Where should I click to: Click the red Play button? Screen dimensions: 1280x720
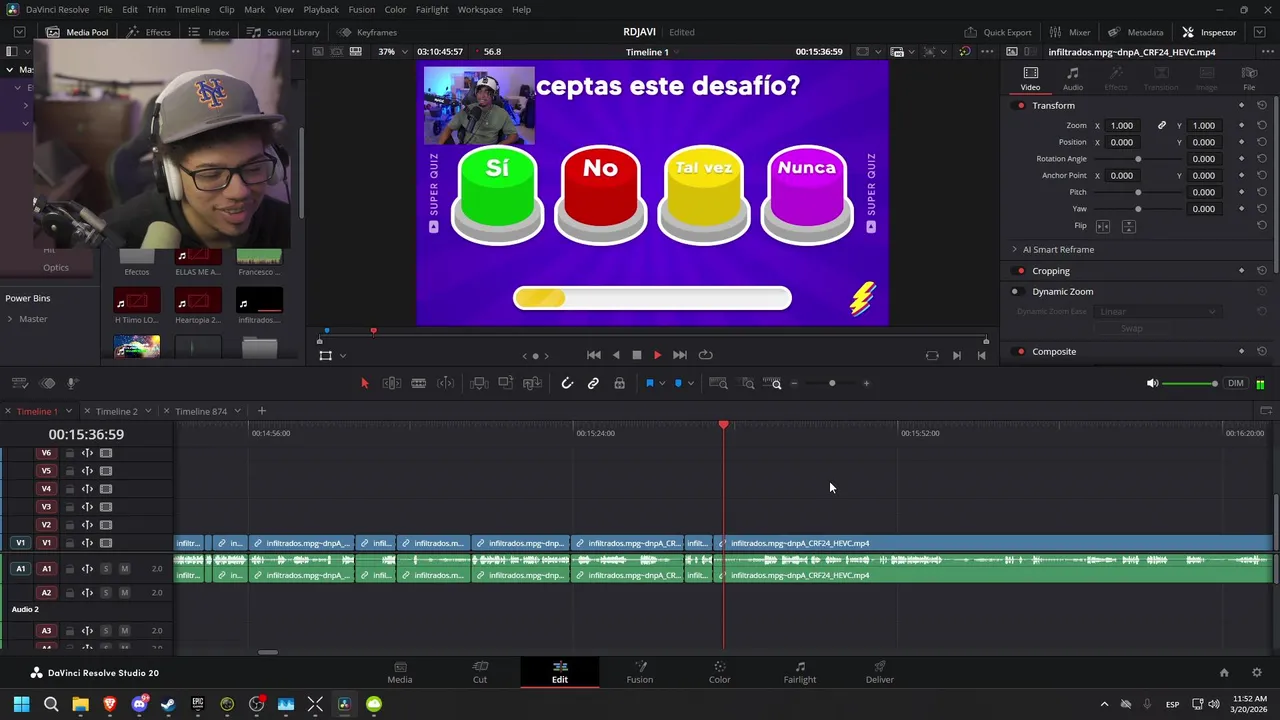657,355
